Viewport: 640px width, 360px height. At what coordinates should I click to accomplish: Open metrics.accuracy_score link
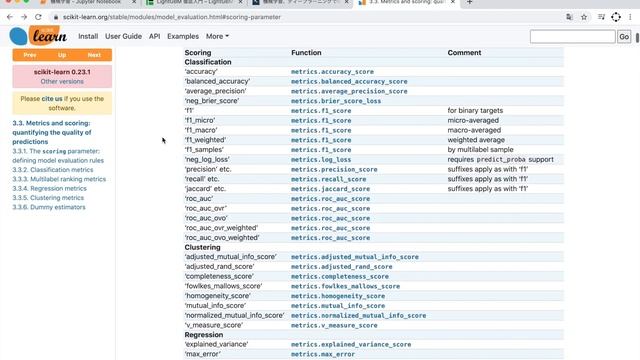(x=332, y=72)
